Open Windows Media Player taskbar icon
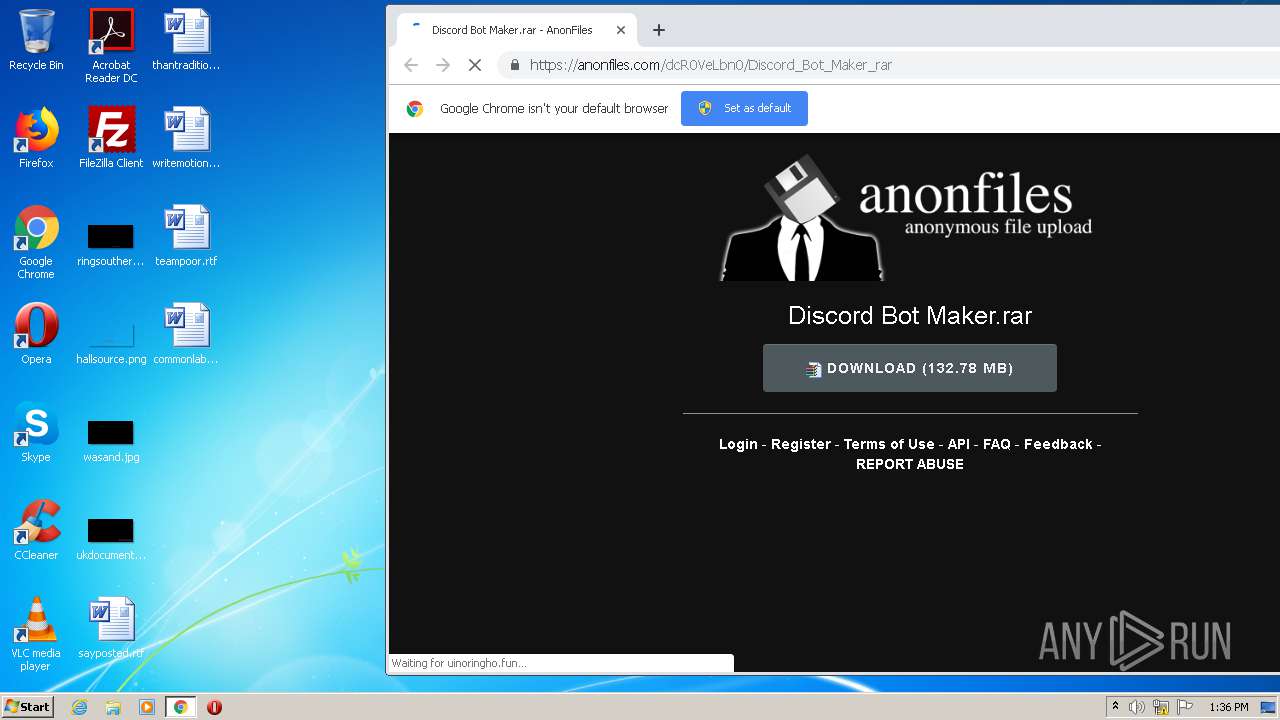Image resolution: width=1280 pixels, height=720 pixels. [147, 707]
